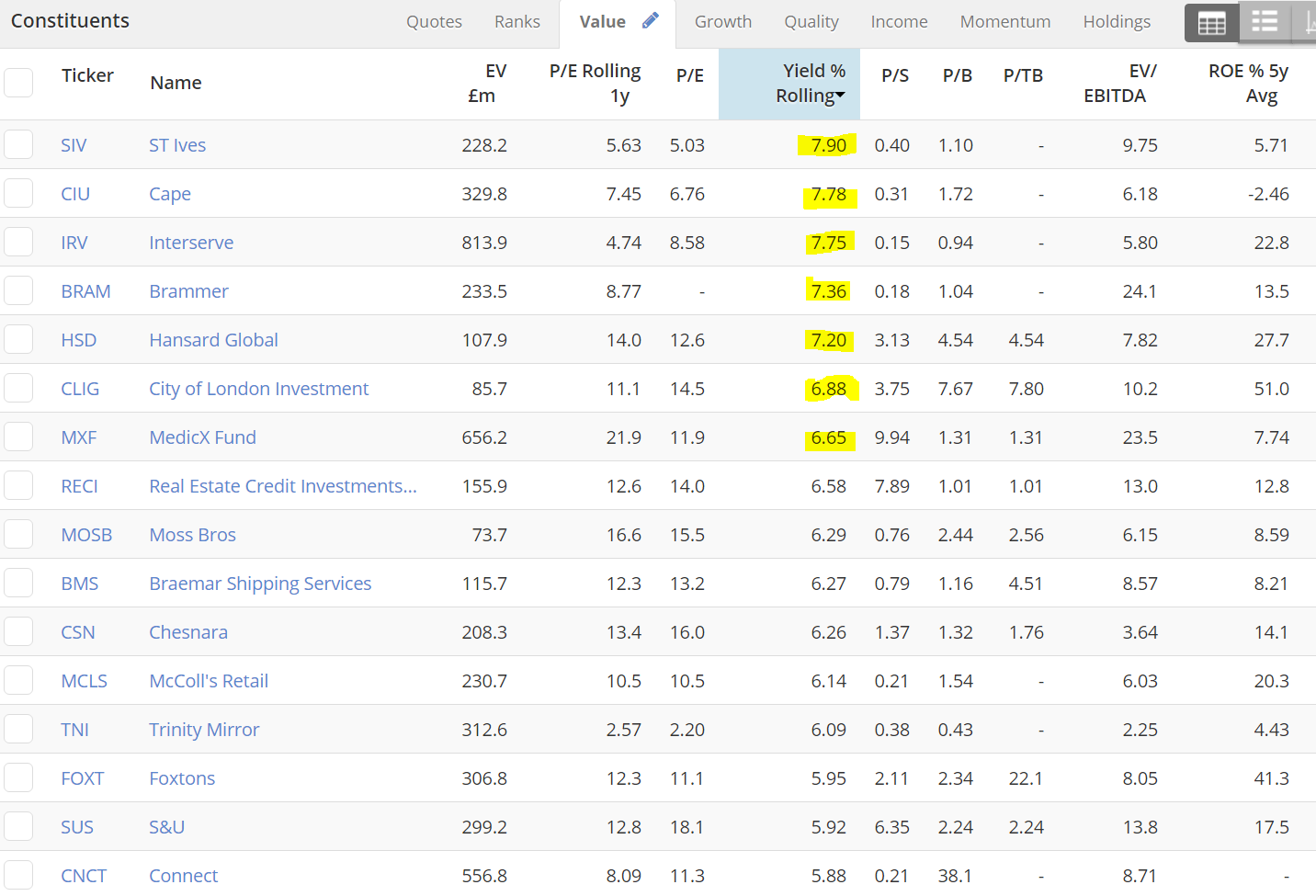Open Chesnara company link
Screen dimensions: 1316x896
point(188,632)
